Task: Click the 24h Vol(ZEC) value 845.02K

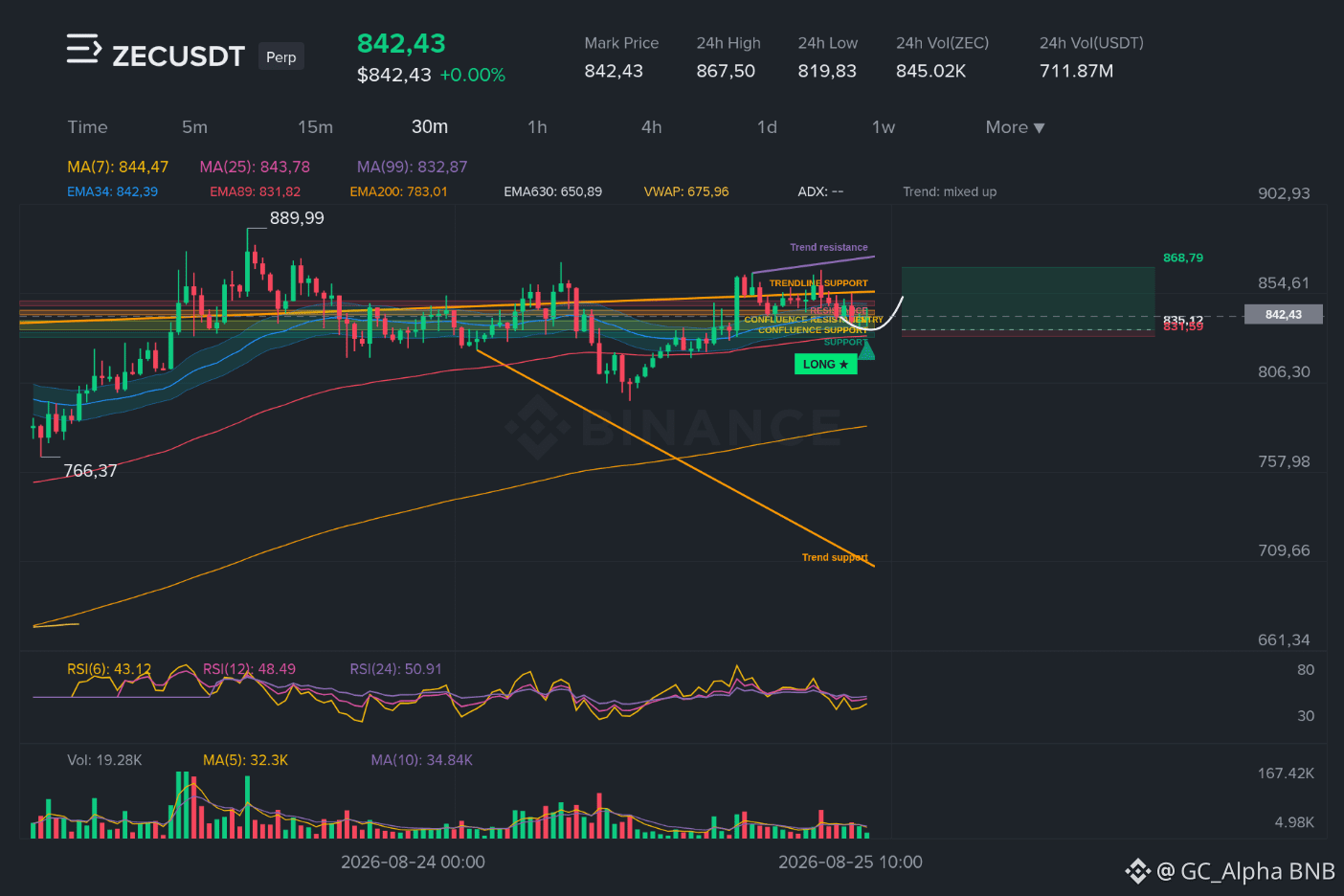Action: (x=930, y=71)
